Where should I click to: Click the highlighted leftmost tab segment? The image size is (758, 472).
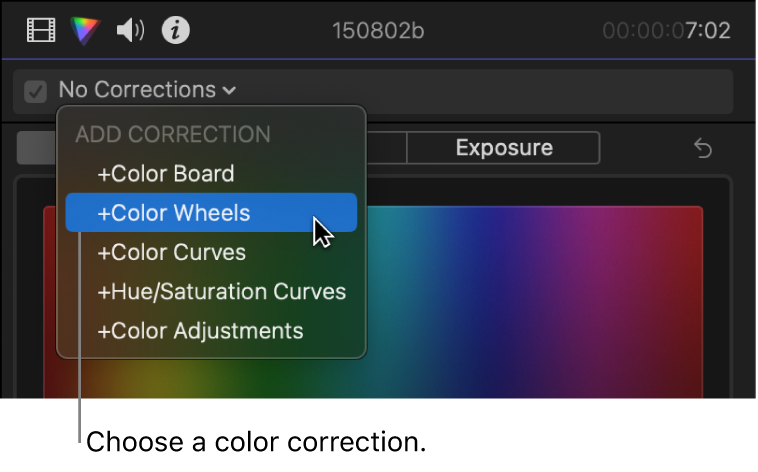38,148
